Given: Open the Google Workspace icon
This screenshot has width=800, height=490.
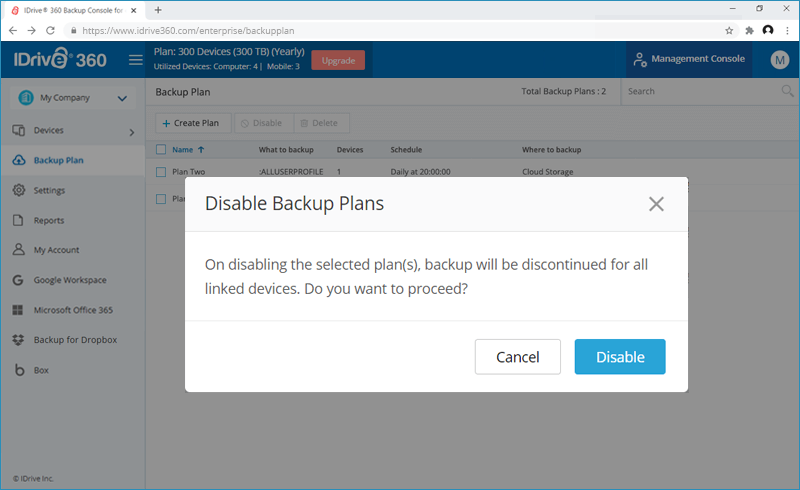Looking at the screenshot, I should click(19, 280).
